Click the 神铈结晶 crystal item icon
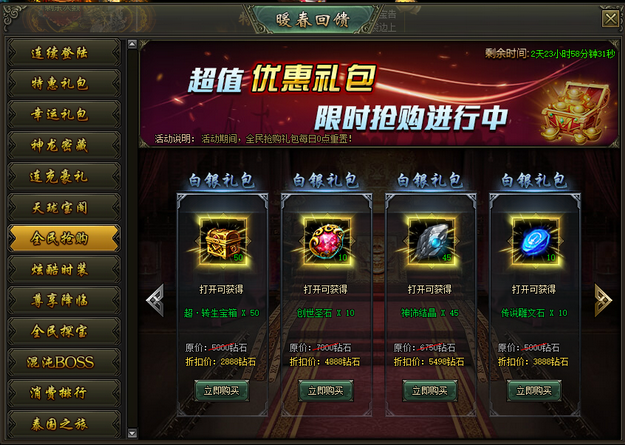This screenshot has width=625, height=445. [x=431, y=241]
